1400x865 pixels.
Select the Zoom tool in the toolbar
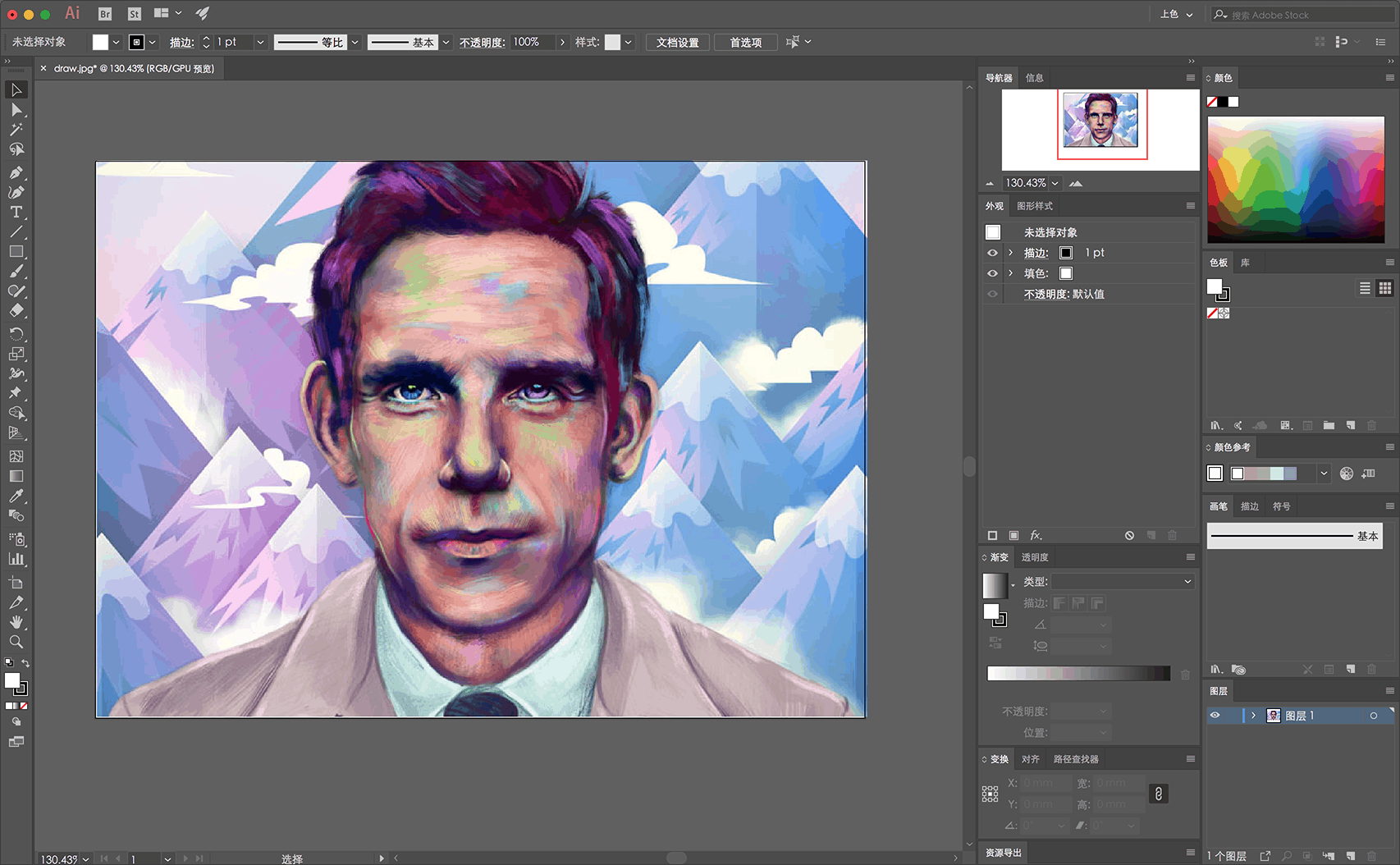coord(16,642)
